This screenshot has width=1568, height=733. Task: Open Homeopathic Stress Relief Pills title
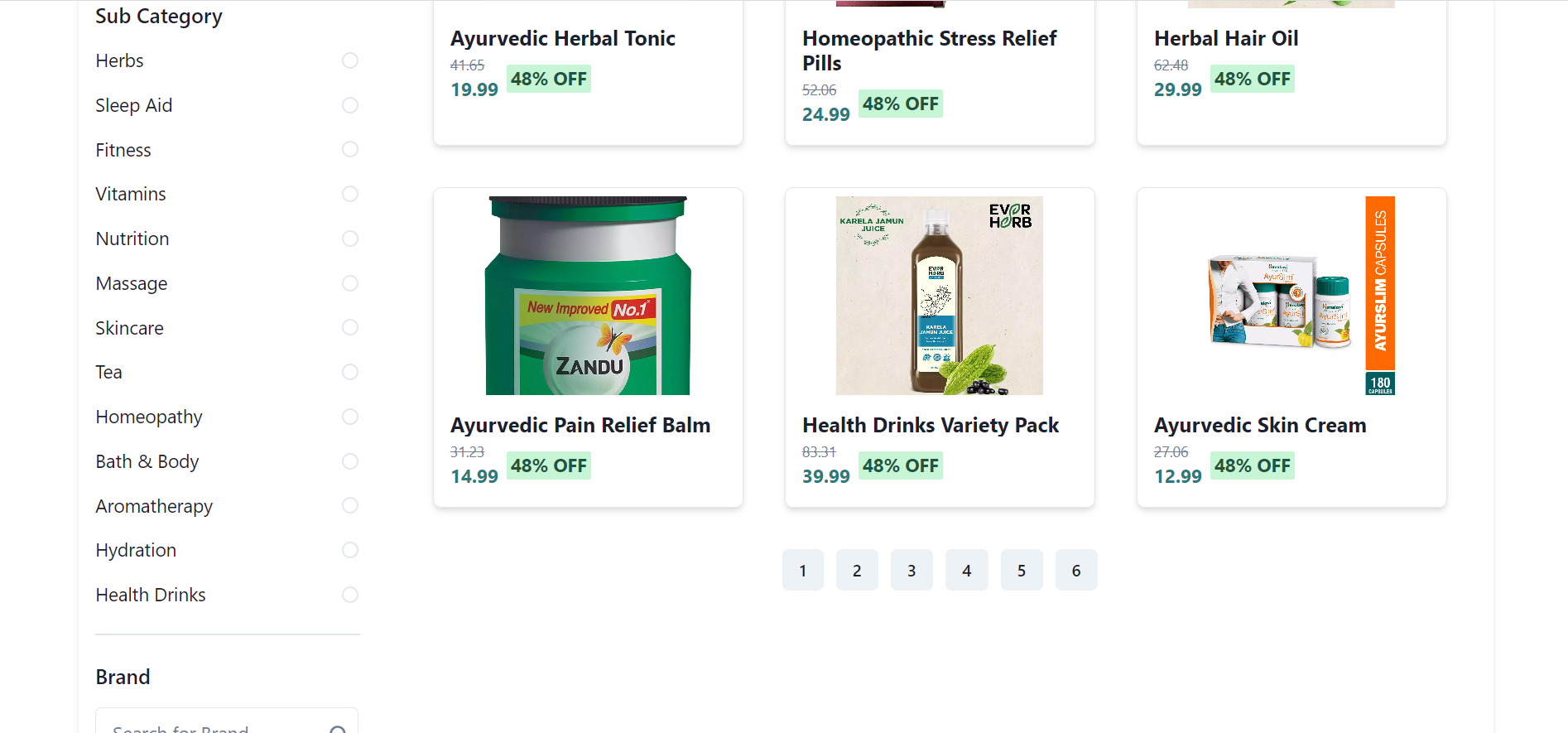pos(929,51)
